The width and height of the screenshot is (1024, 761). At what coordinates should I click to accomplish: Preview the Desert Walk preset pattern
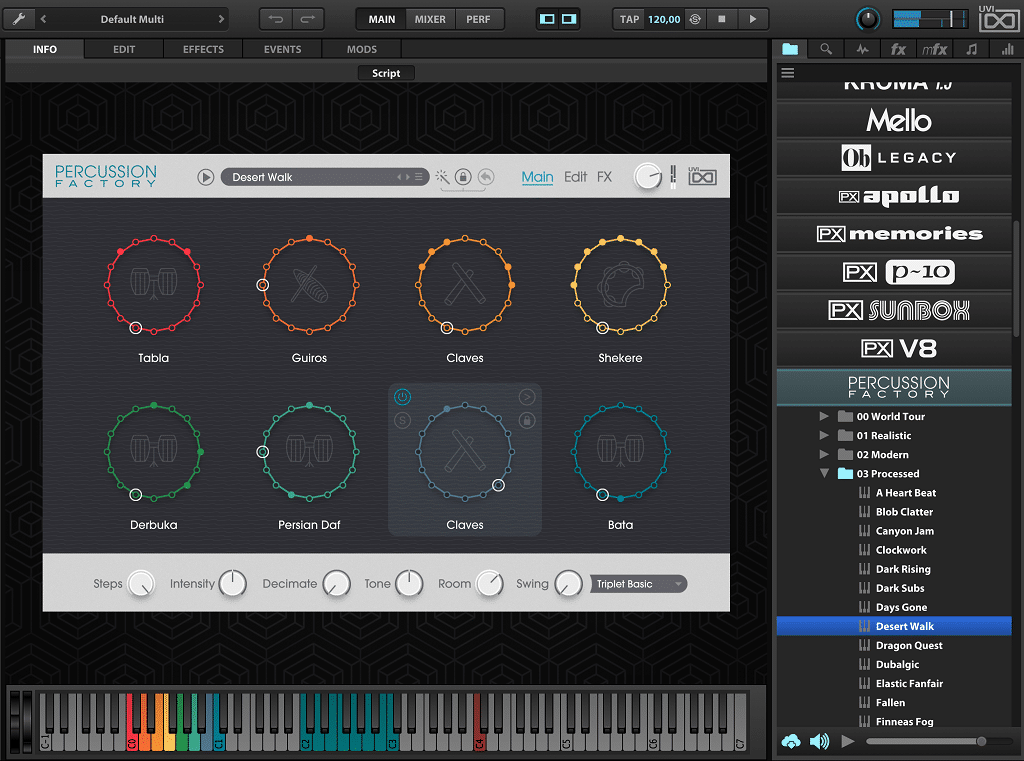[x=206, y=177]
